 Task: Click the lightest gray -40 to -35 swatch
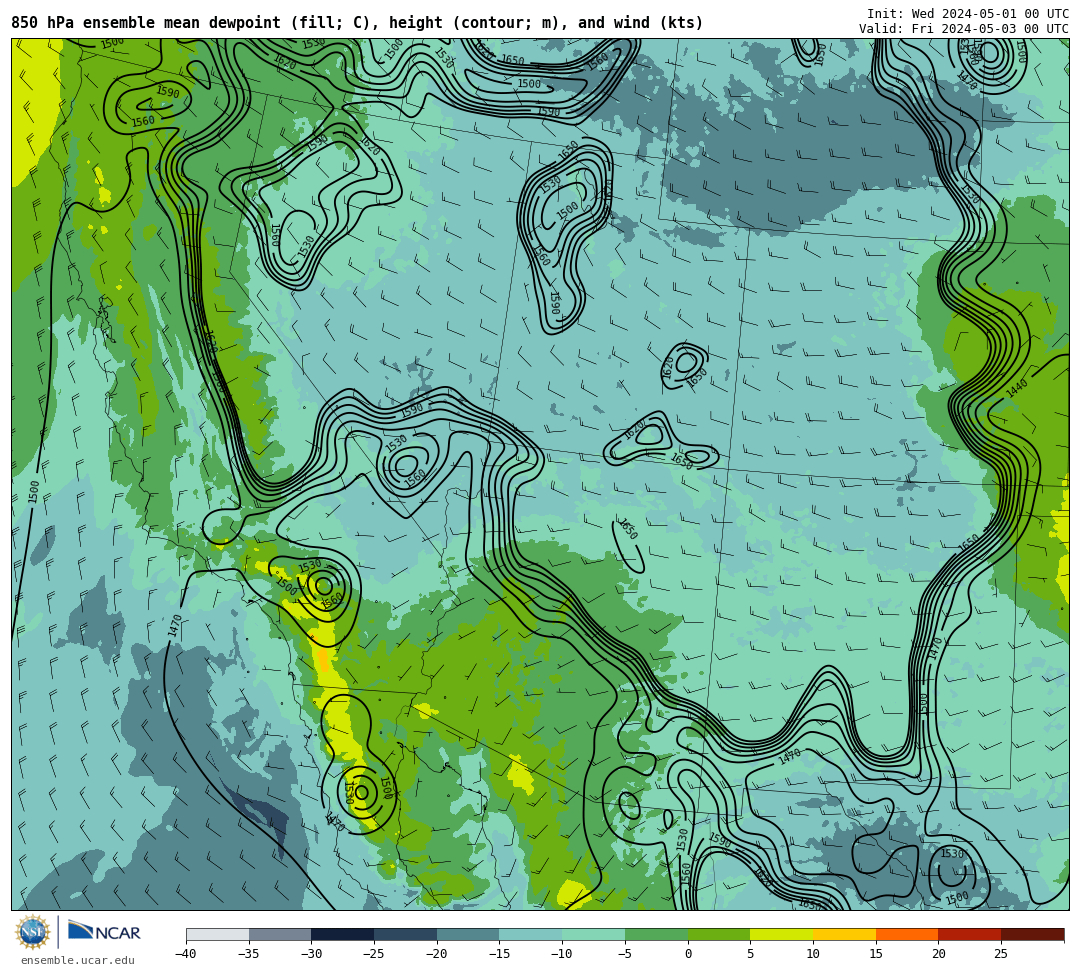218,934
